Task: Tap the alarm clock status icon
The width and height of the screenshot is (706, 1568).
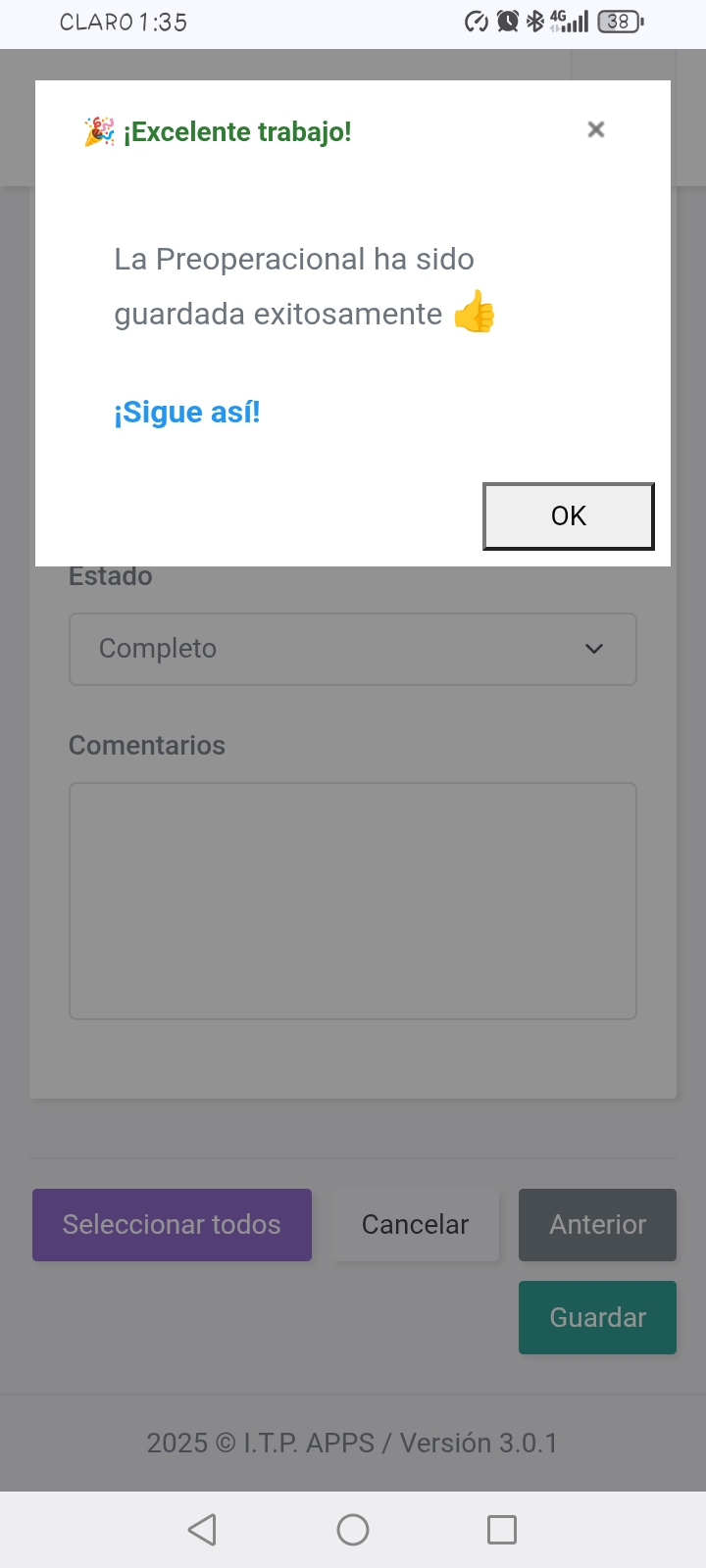Action: pyautogui.click(x=508, y=22)
